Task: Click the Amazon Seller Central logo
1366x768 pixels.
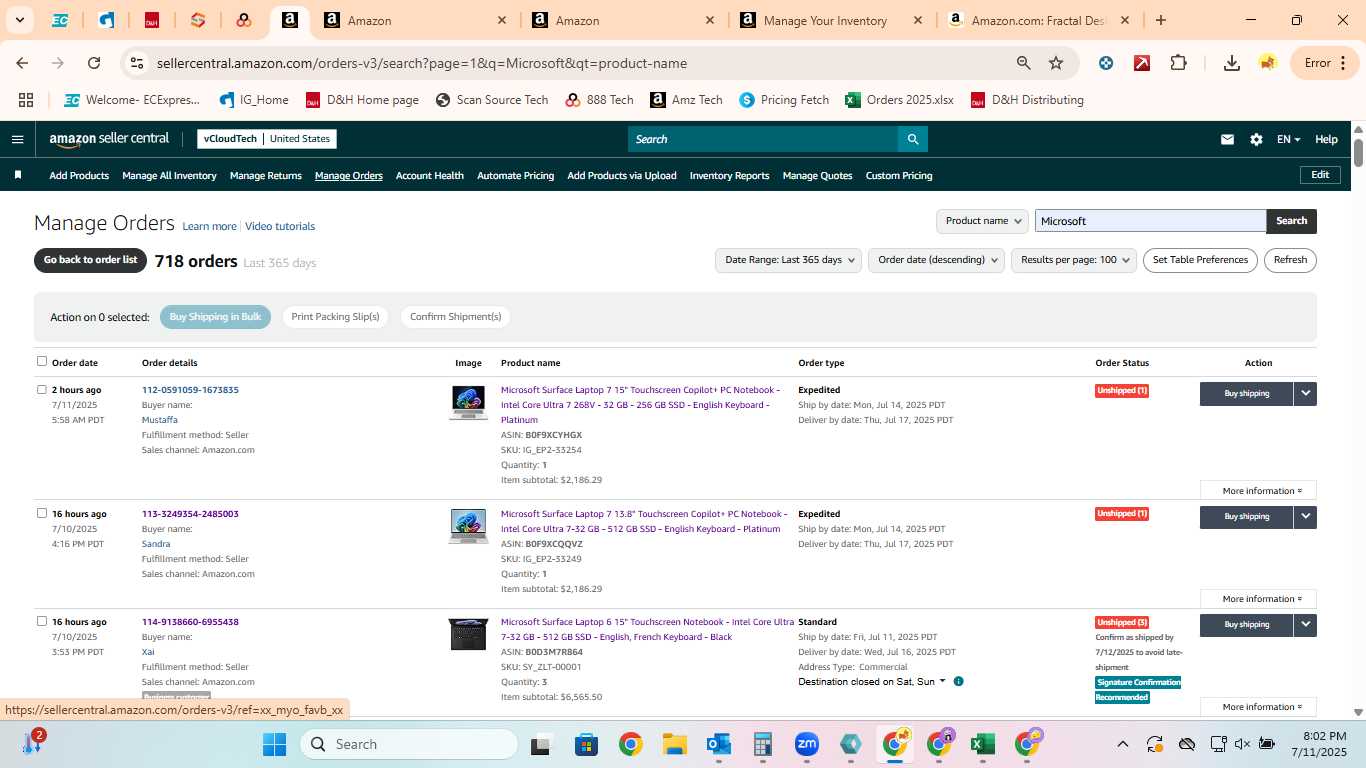Action: point(109,139)
